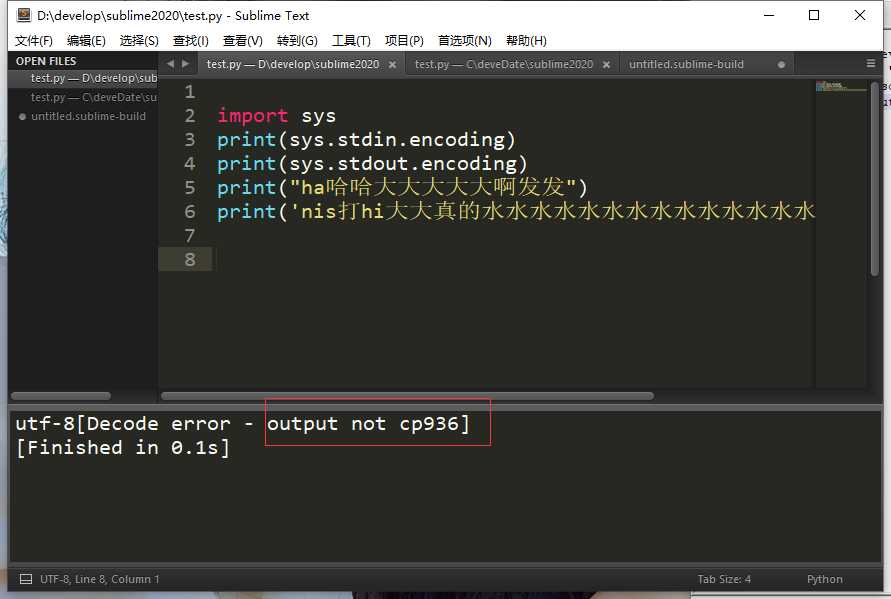Switch to test.py D\develop\sublime2020 tab
Image resolution: width=891 pixels, height=599 pixels.
pos(293,64)
